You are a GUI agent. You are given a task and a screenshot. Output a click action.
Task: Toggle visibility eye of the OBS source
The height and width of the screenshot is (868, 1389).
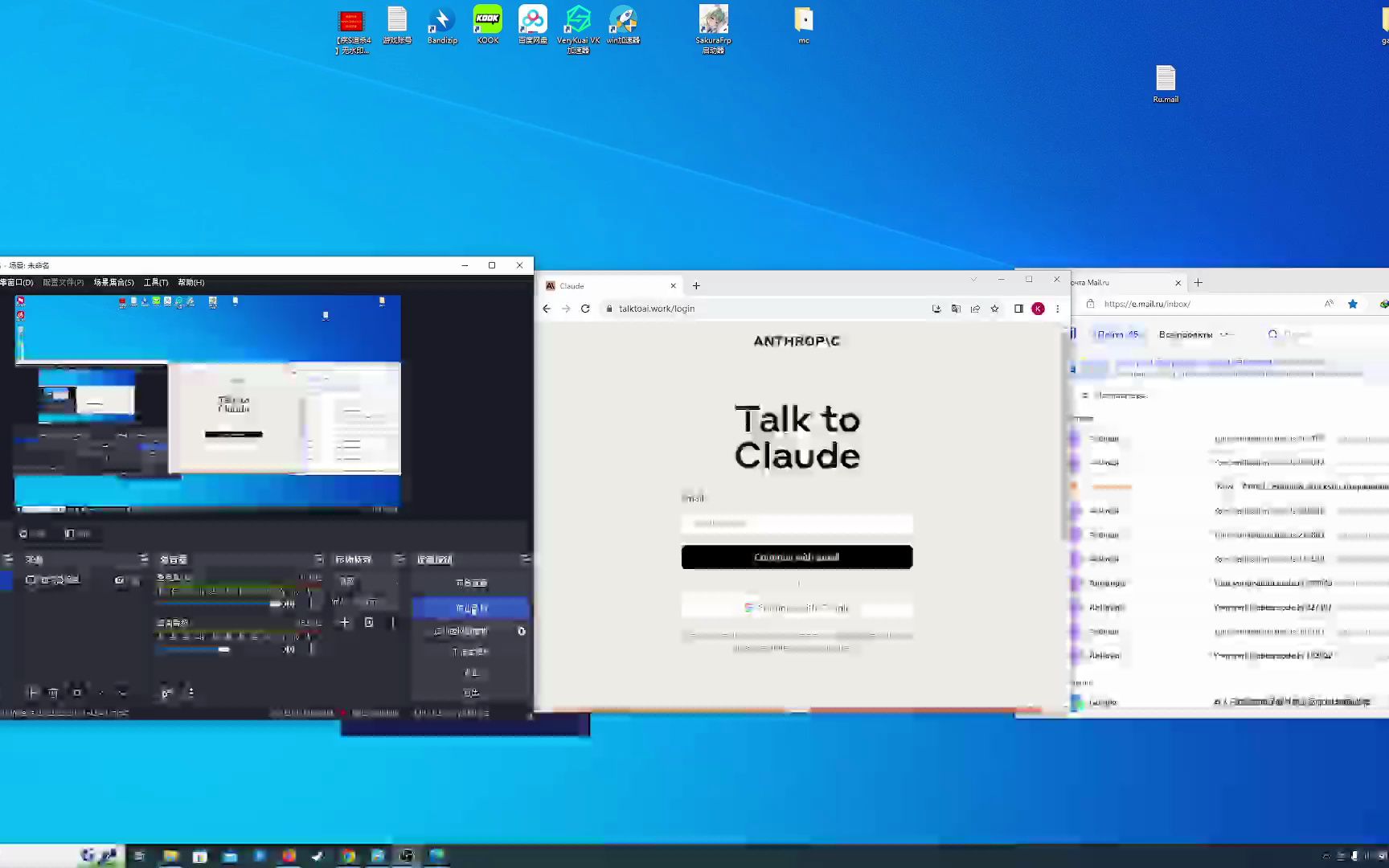119,579
